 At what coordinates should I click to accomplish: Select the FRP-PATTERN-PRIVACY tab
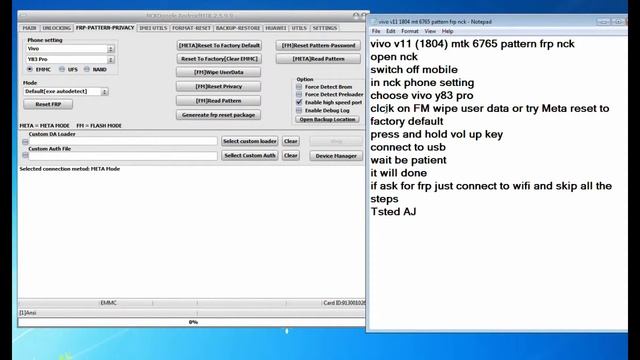pyautogui.click(x=105, y=28)
